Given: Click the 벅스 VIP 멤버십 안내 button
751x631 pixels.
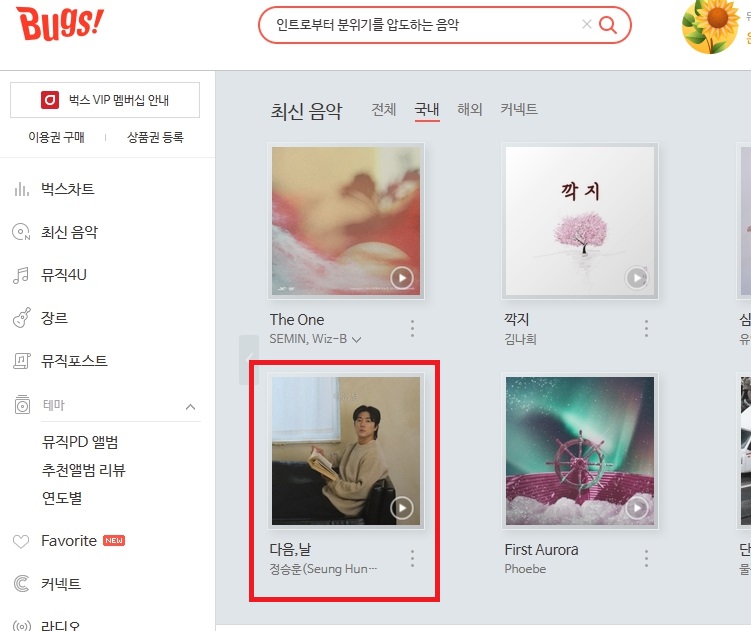Looking at the screenshot, I should [105, 100].
